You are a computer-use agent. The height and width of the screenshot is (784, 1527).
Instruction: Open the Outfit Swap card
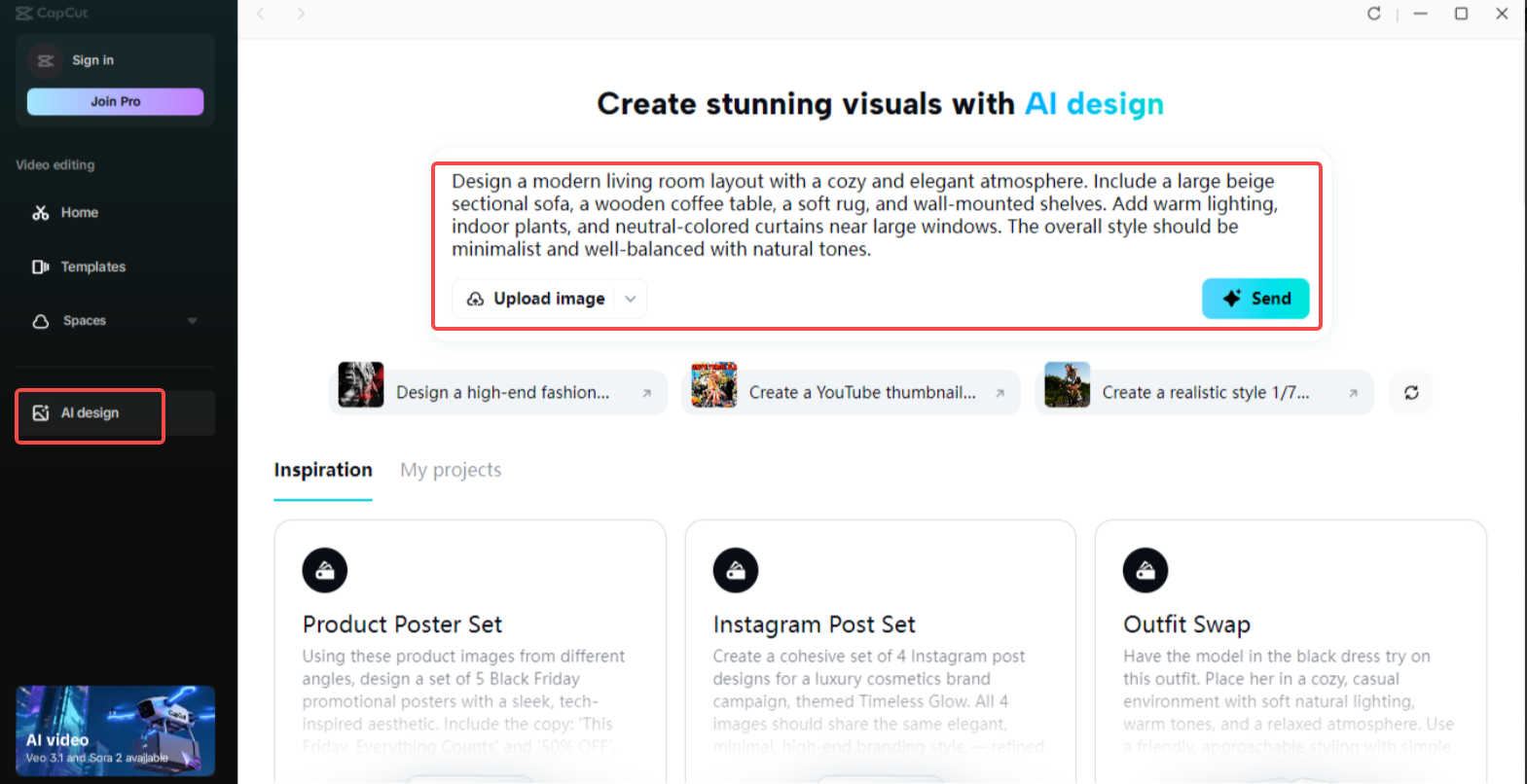(1291, 652)
